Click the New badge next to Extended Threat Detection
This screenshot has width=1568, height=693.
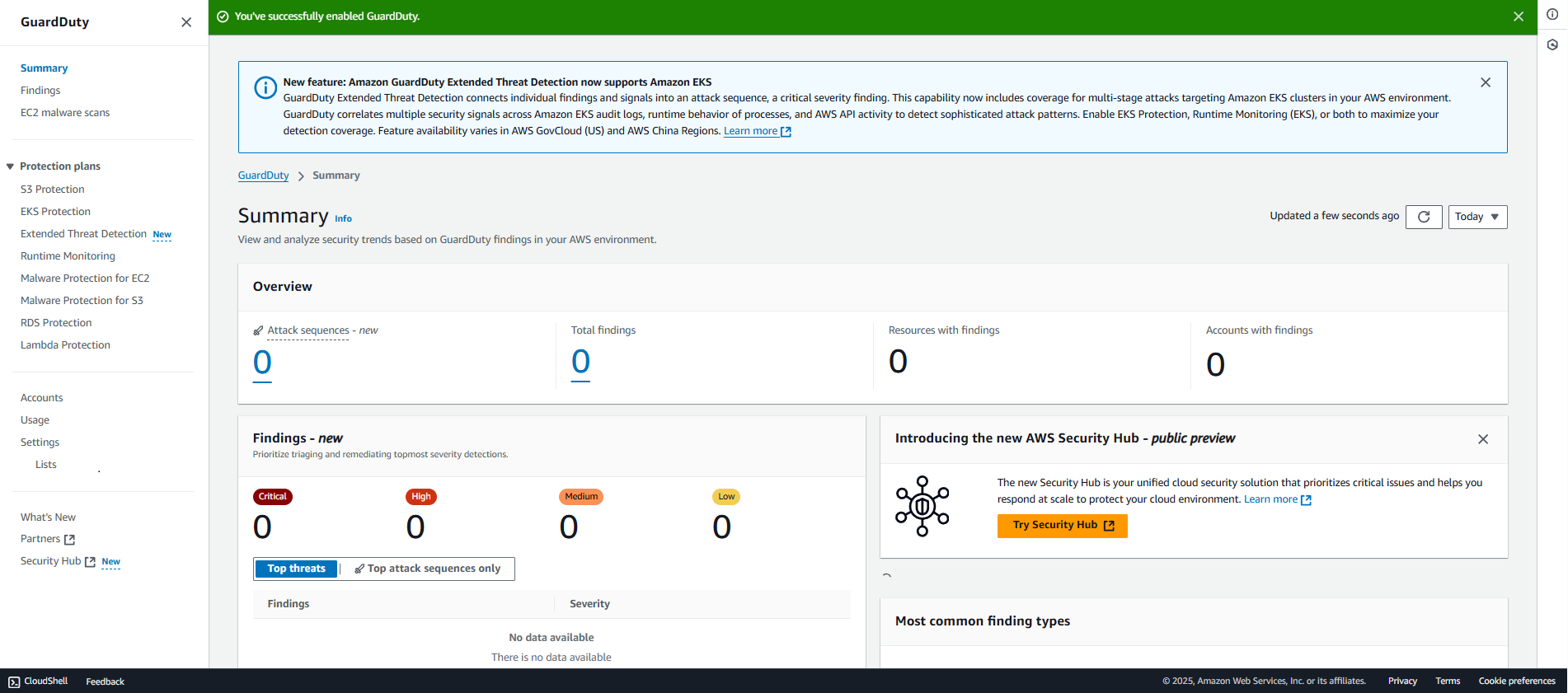[x=162, y=235]
